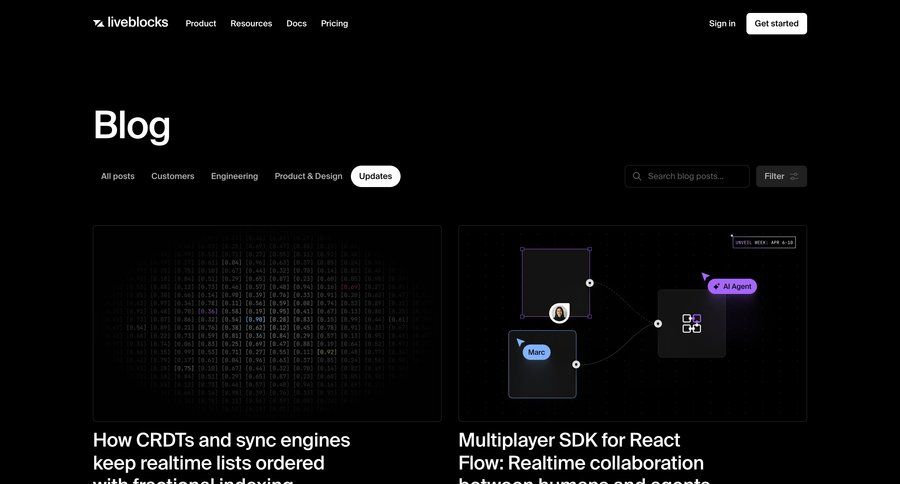Select the Product & Design tab
This screenshot has width=900, height=484.
click(308, 176)
